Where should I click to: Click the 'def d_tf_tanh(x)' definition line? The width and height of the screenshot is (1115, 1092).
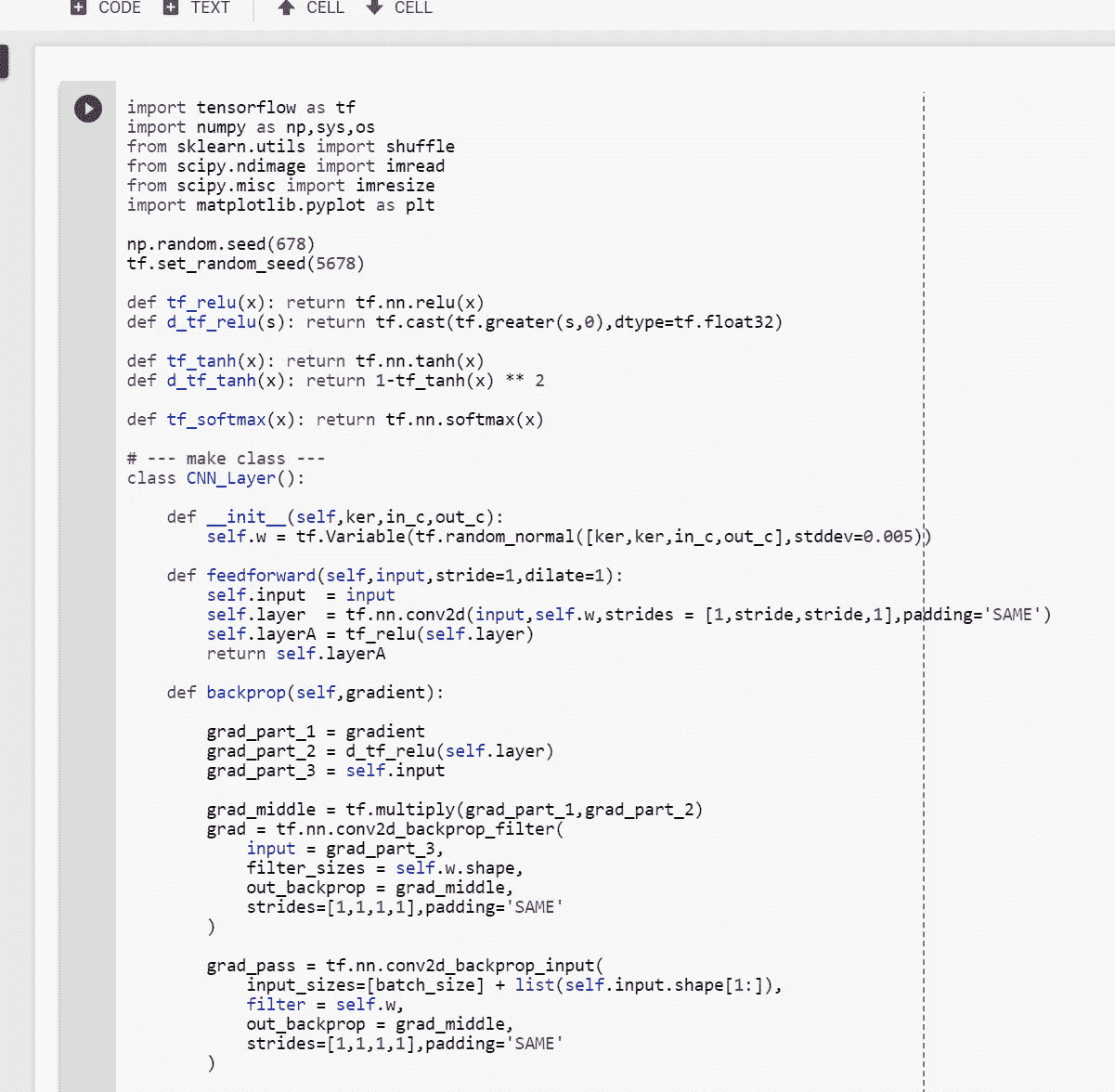pyautogui.click(x=336, y=381)
